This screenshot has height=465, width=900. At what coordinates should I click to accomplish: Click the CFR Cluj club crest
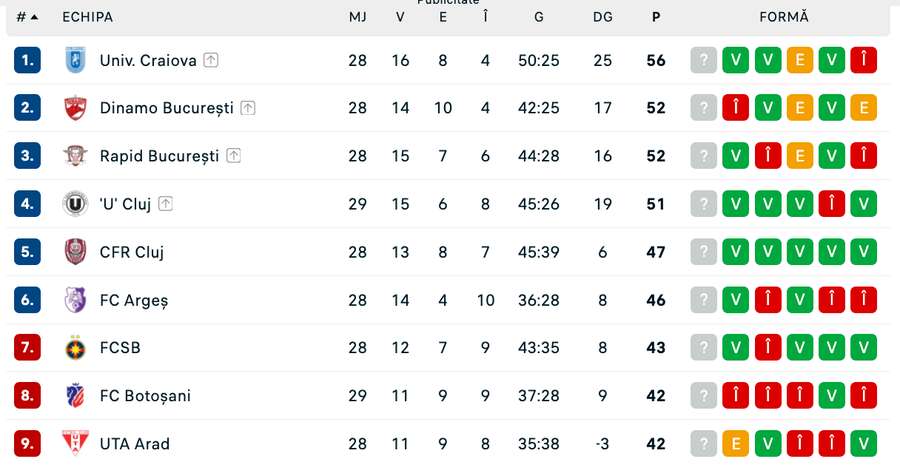pos(75,252)
